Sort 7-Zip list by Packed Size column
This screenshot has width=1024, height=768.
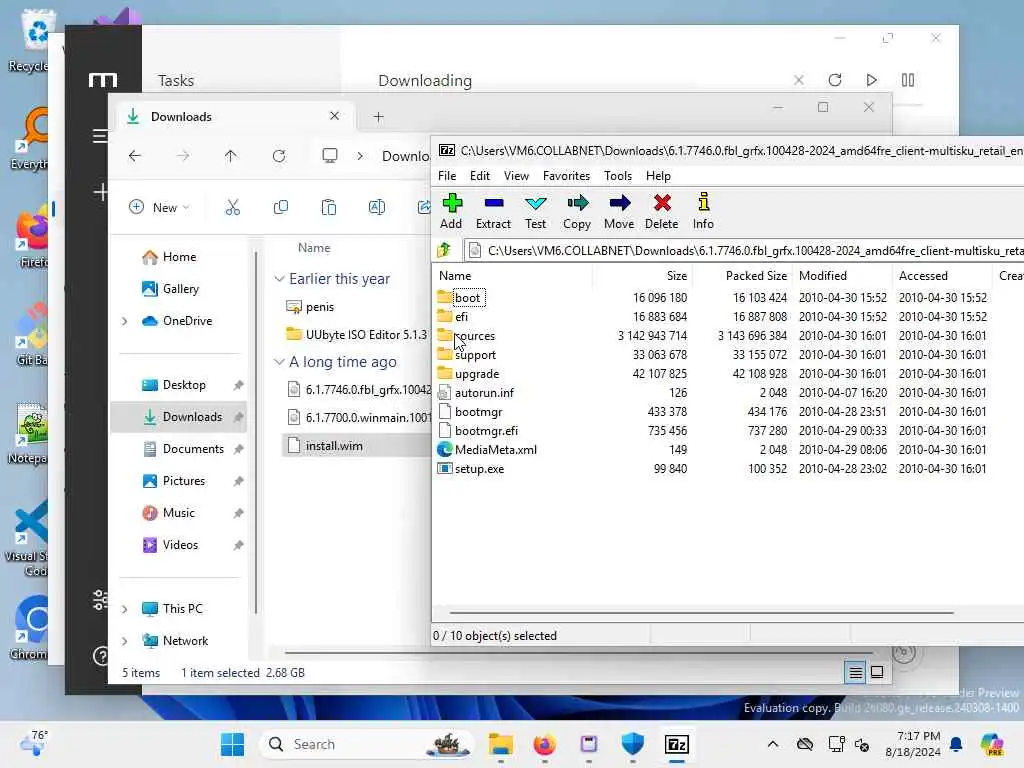pyautogui.click(x=743, y=276)
